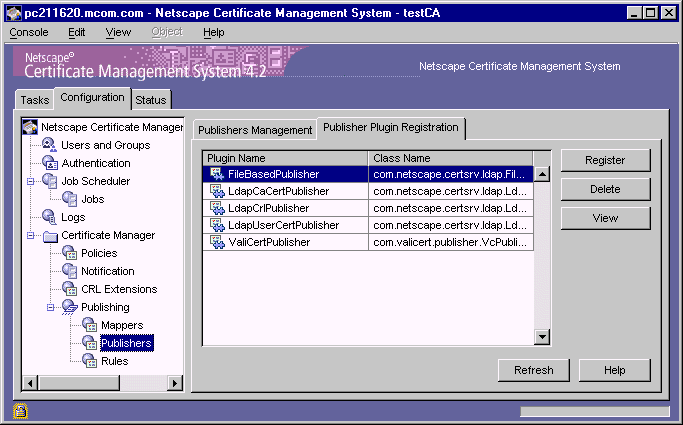Viewport: 683px width, 425px height.
Task: Select the FileBasedPublisher row name
Action: coord(274,174)
